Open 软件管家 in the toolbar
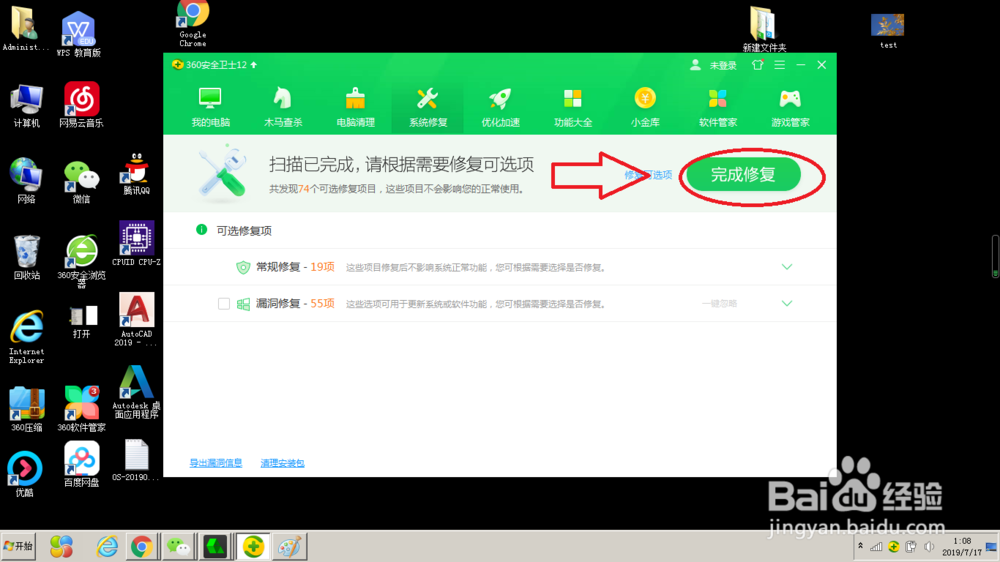The image size is (1000, 562). coord(717,107)
